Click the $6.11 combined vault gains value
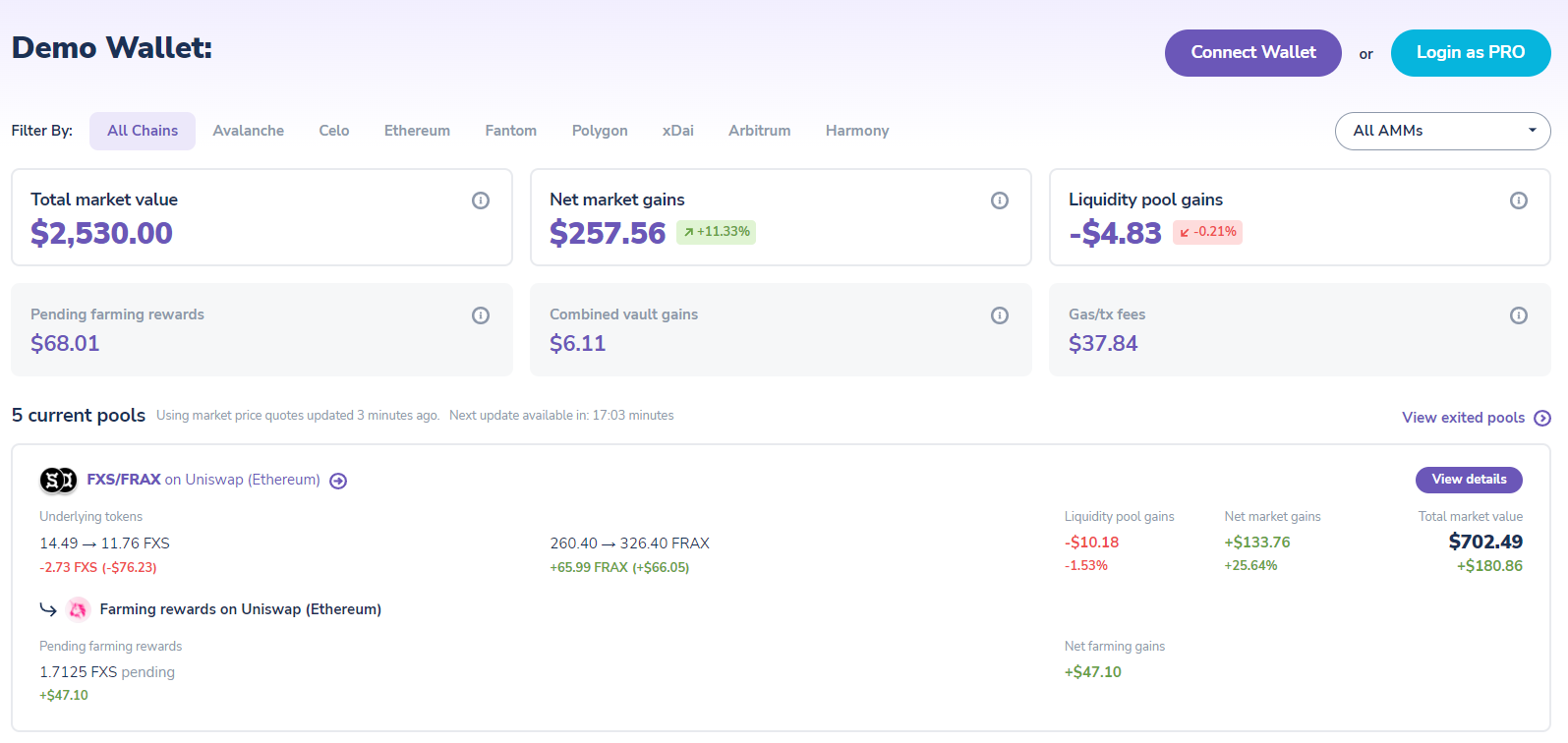This screenshot has height=743, width=1568. (577, 344)
